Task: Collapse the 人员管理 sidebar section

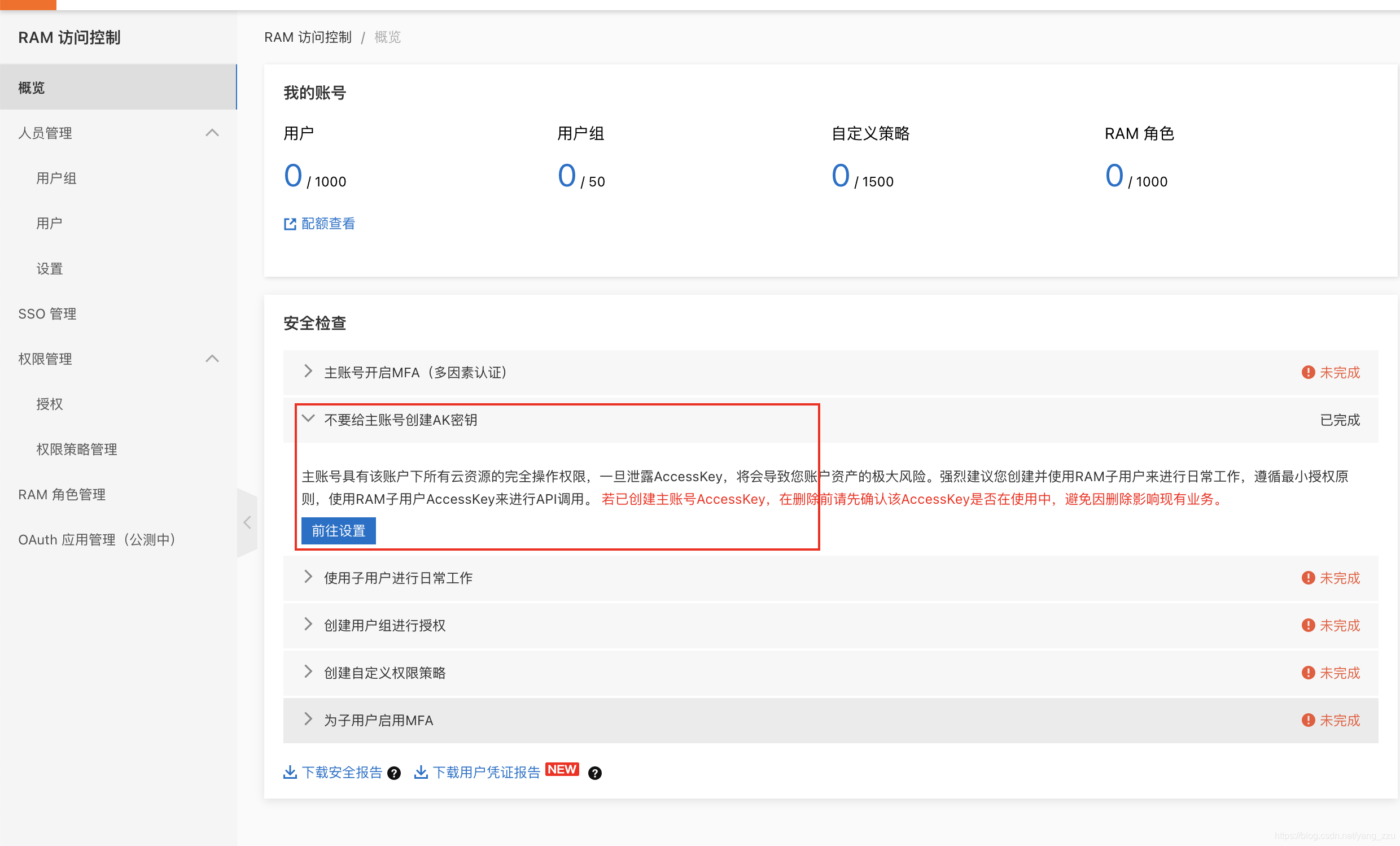Action: click(x=212, y=133)
